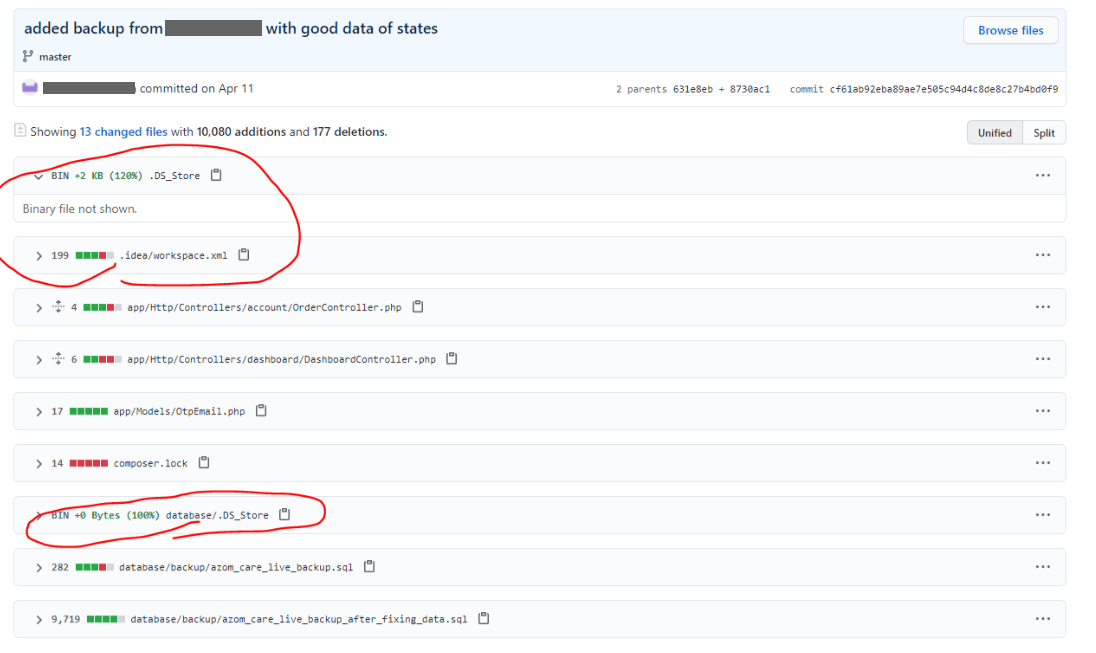Expand the composer.lock diff
Image resolution: width=1096 pixels, height=653 pixels.
pyautogui.click(x=38, y=464)
